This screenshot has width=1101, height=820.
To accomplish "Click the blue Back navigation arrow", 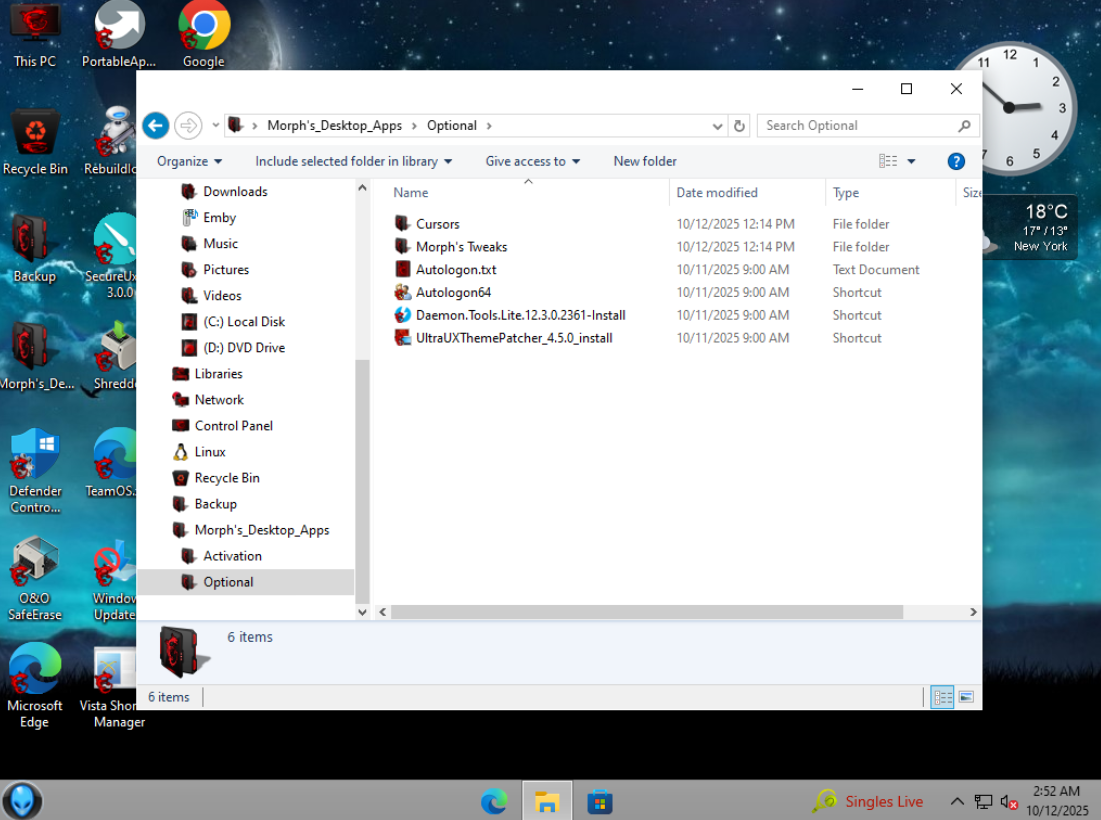I will (x=155, y=125).
